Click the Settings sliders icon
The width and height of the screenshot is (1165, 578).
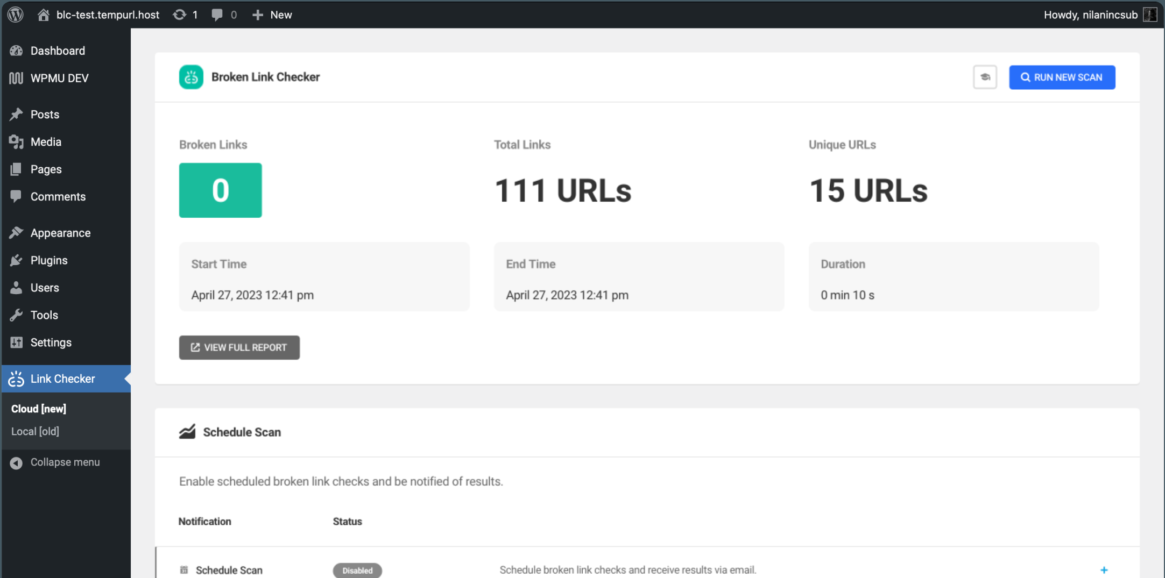point(16,342)
